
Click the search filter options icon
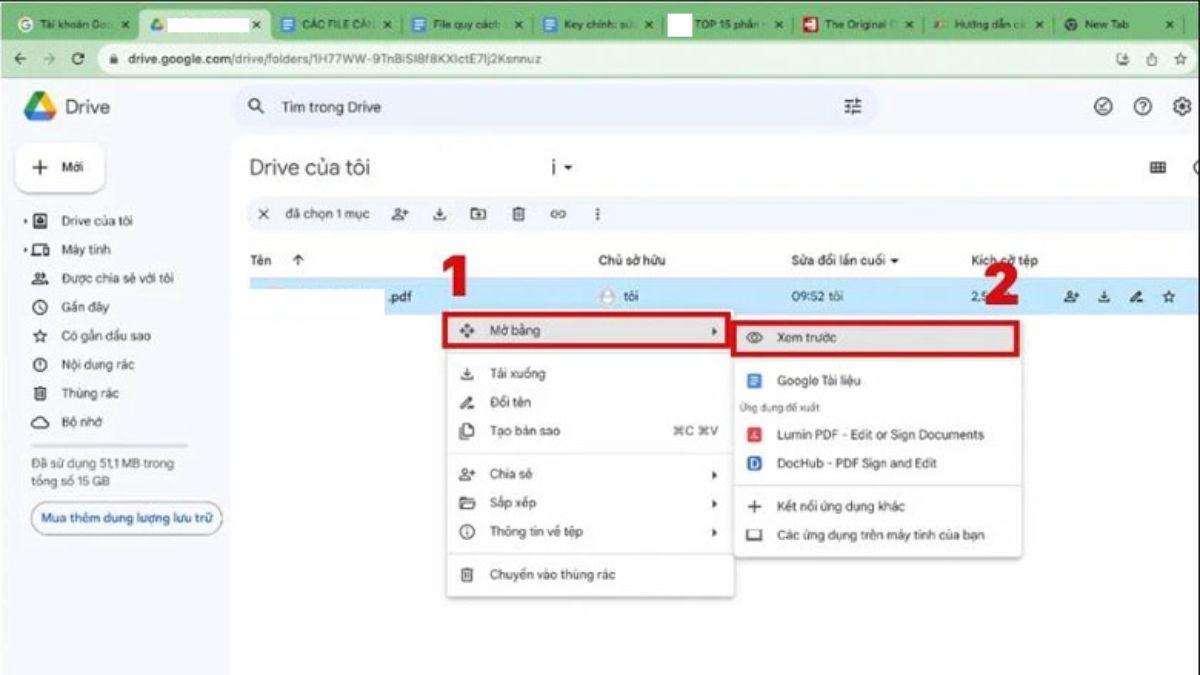pos(852,106)
